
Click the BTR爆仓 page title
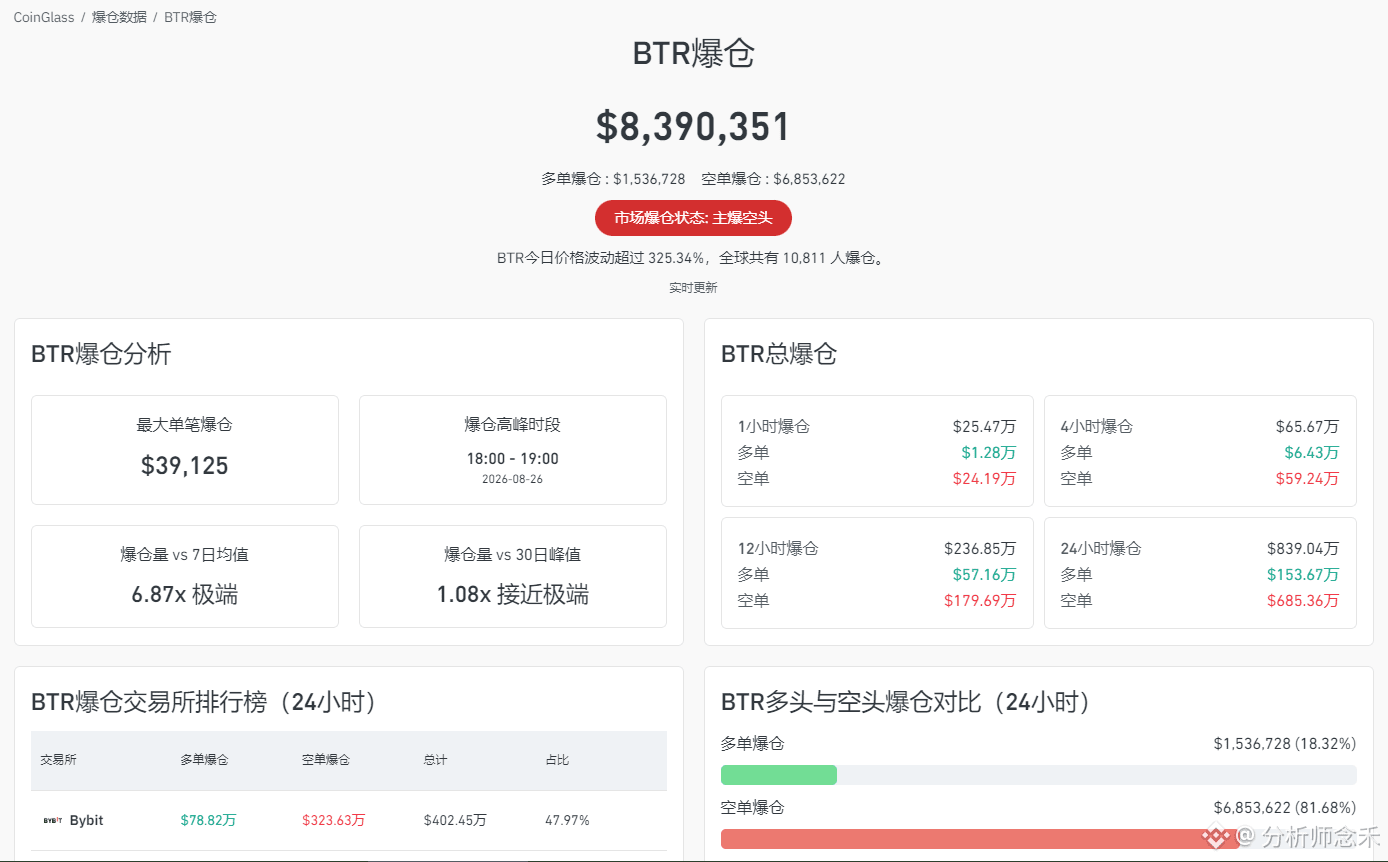693,53
